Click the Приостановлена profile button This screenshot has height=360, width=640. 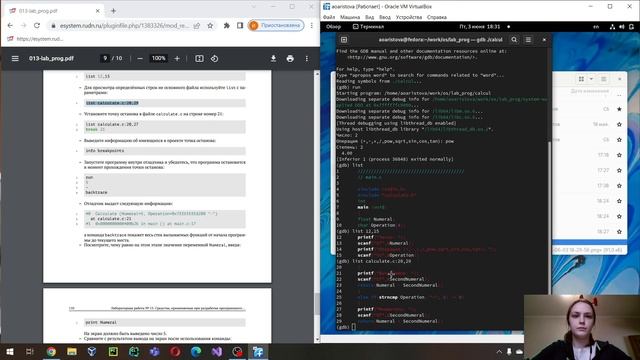(276, 25)
